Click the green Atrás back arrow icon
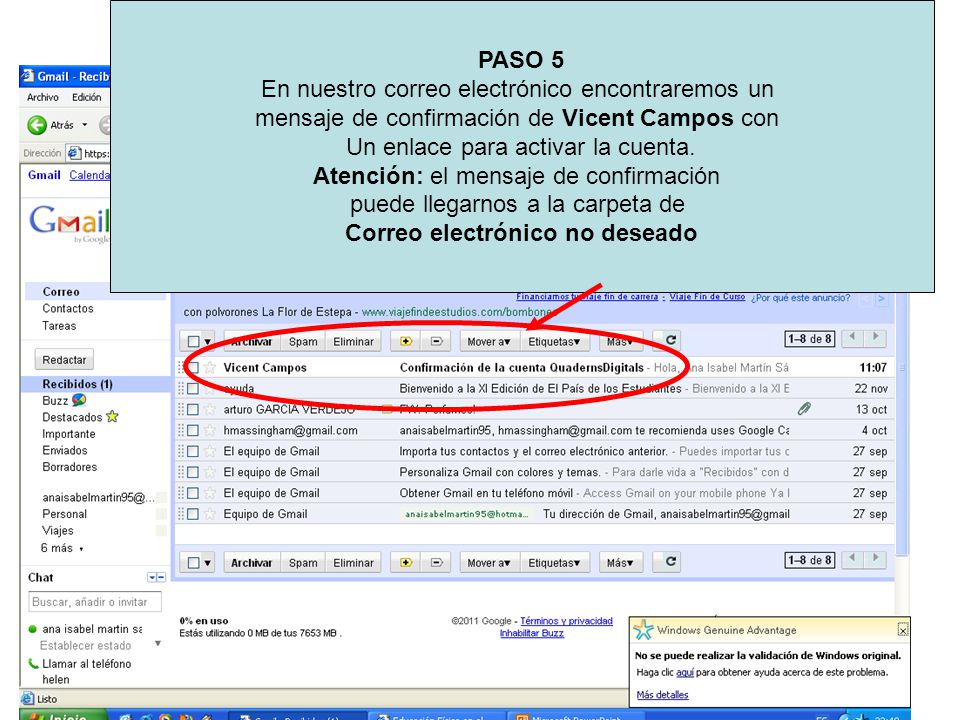The image size is (960, 720). pos(37,125)
